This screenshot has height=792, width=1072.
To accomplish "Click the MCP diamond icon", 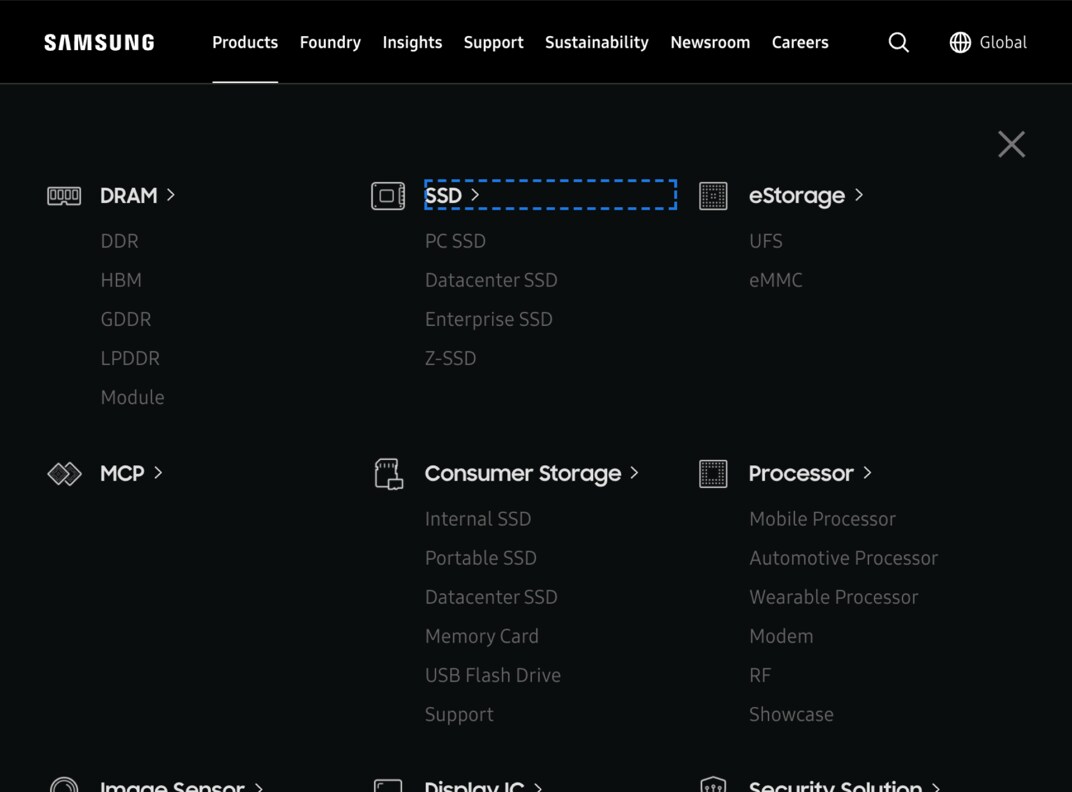I will coord(64,473).
